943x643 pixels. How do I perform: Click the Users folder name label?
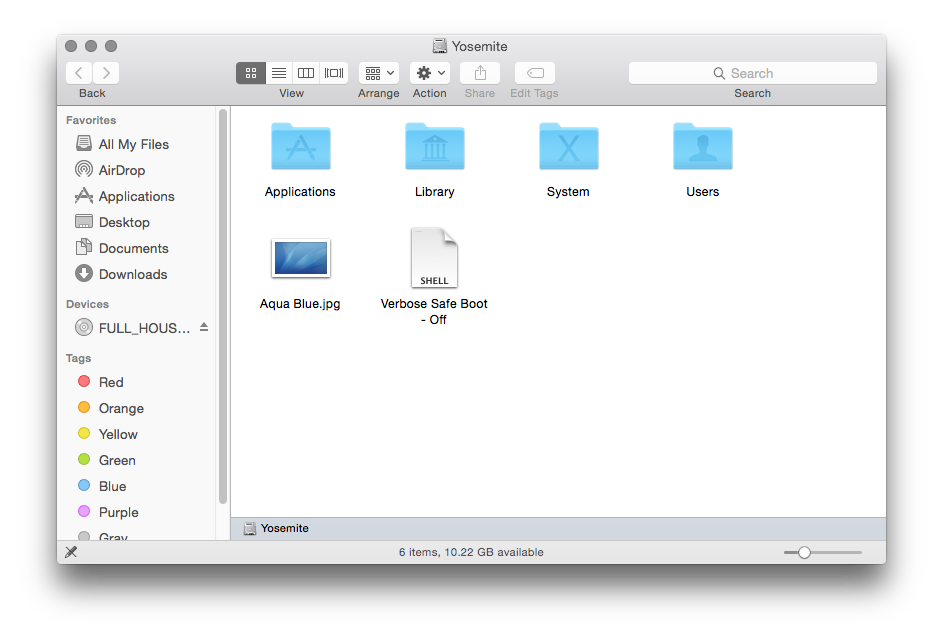(703, 192)
